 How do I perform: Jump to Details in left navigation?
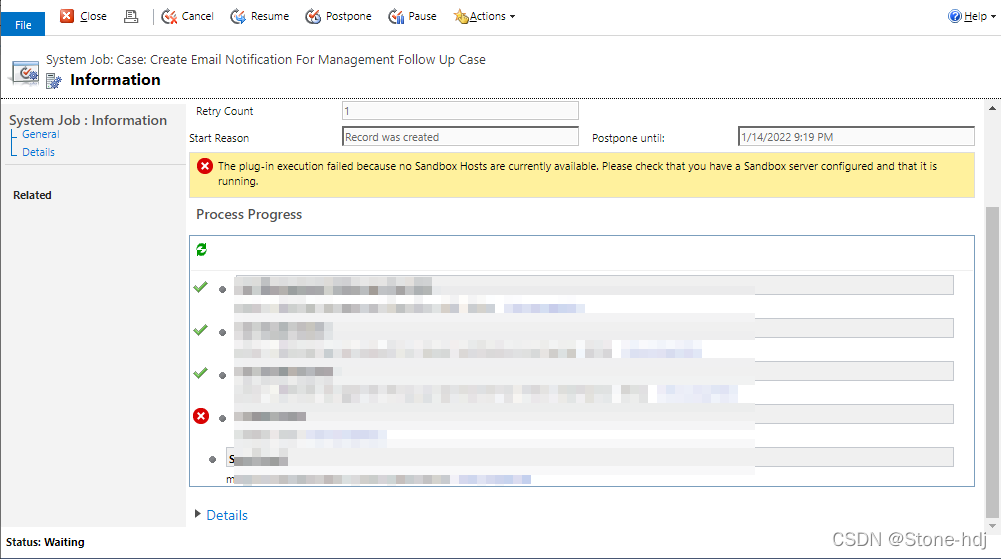(38, 152)
